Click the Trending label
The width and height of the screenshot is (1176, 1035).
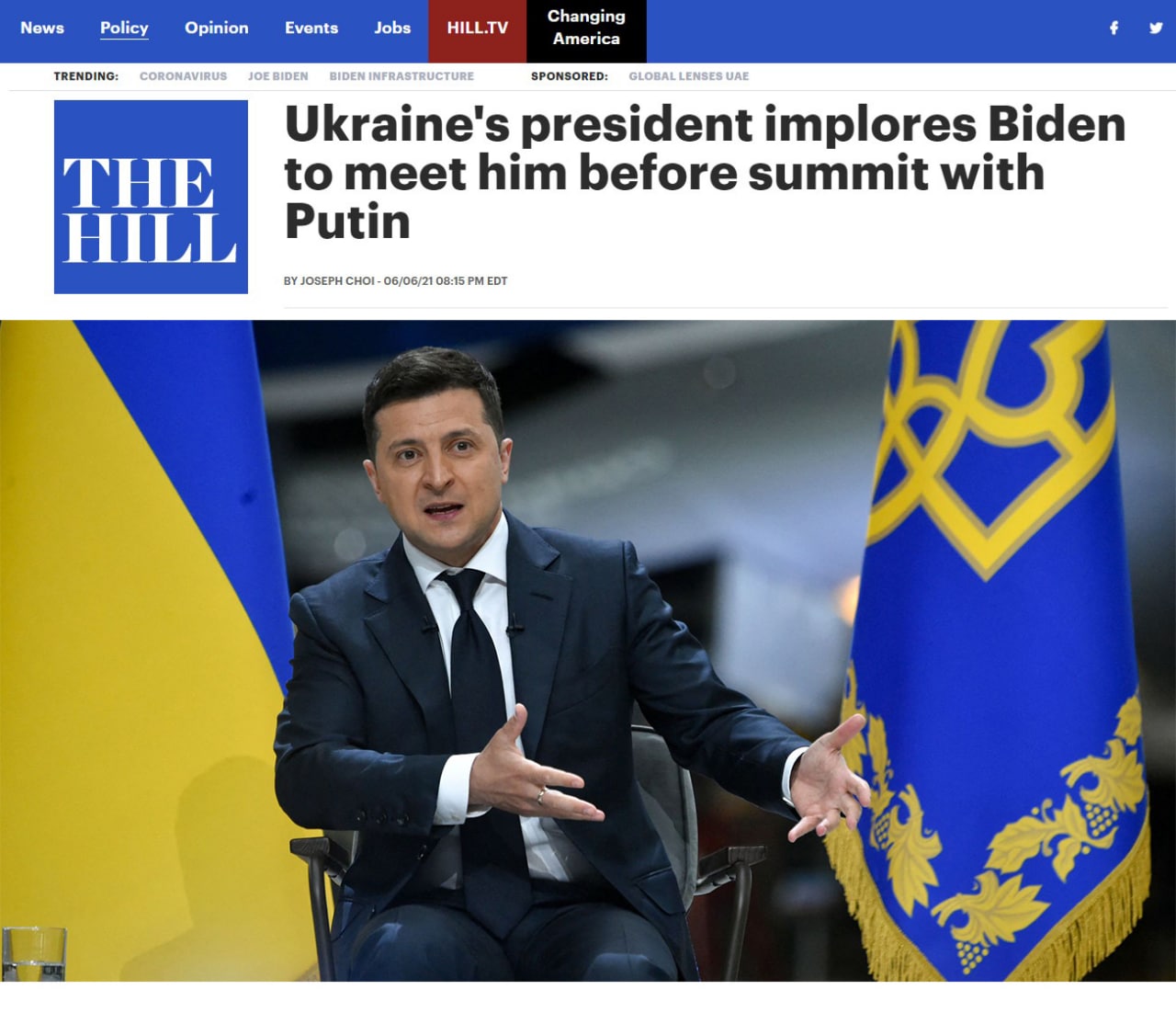coord(85,76)
